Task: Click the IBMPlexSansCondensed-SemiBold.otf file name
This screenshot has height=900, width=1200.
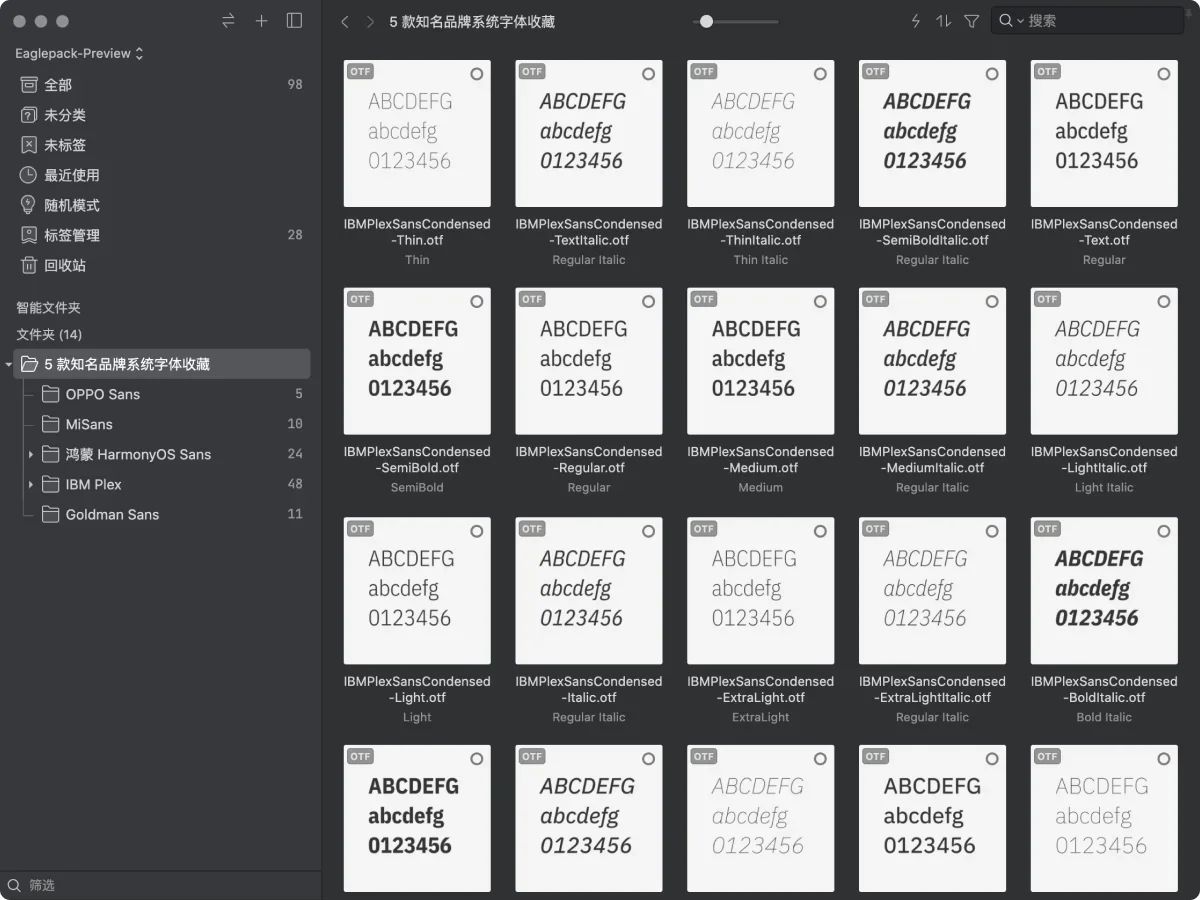Action: (417, 459)
